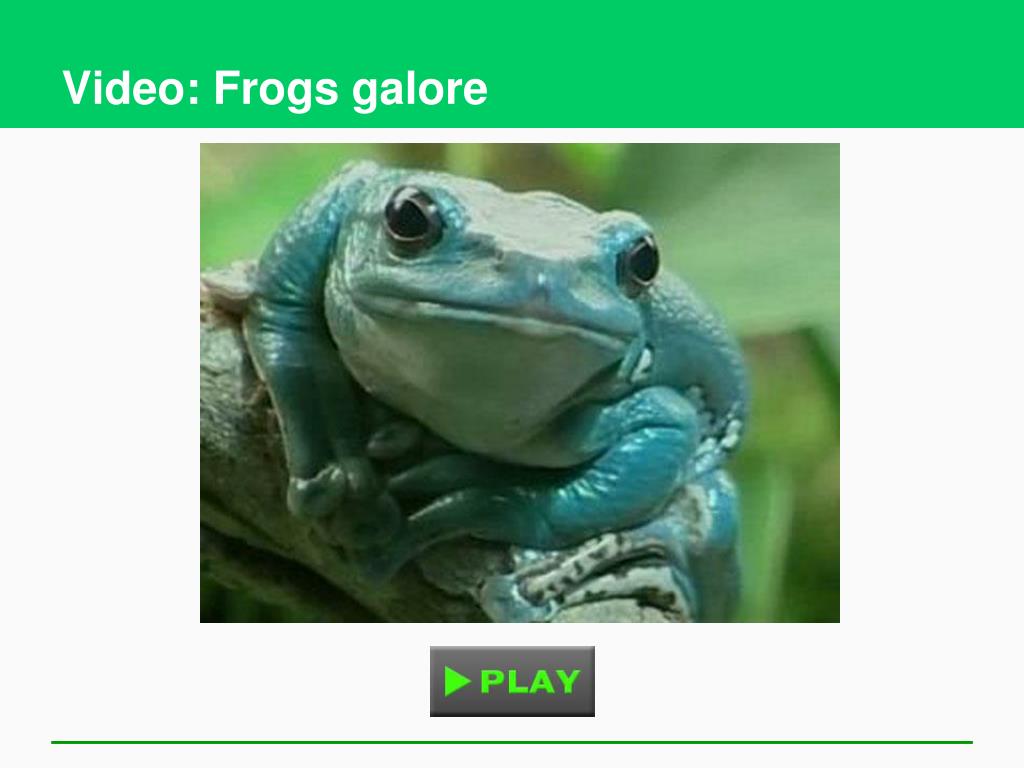Click the word 'galore' in the heading
The height and width of the screenshot is (768, 1024).
tap(420, 88)
